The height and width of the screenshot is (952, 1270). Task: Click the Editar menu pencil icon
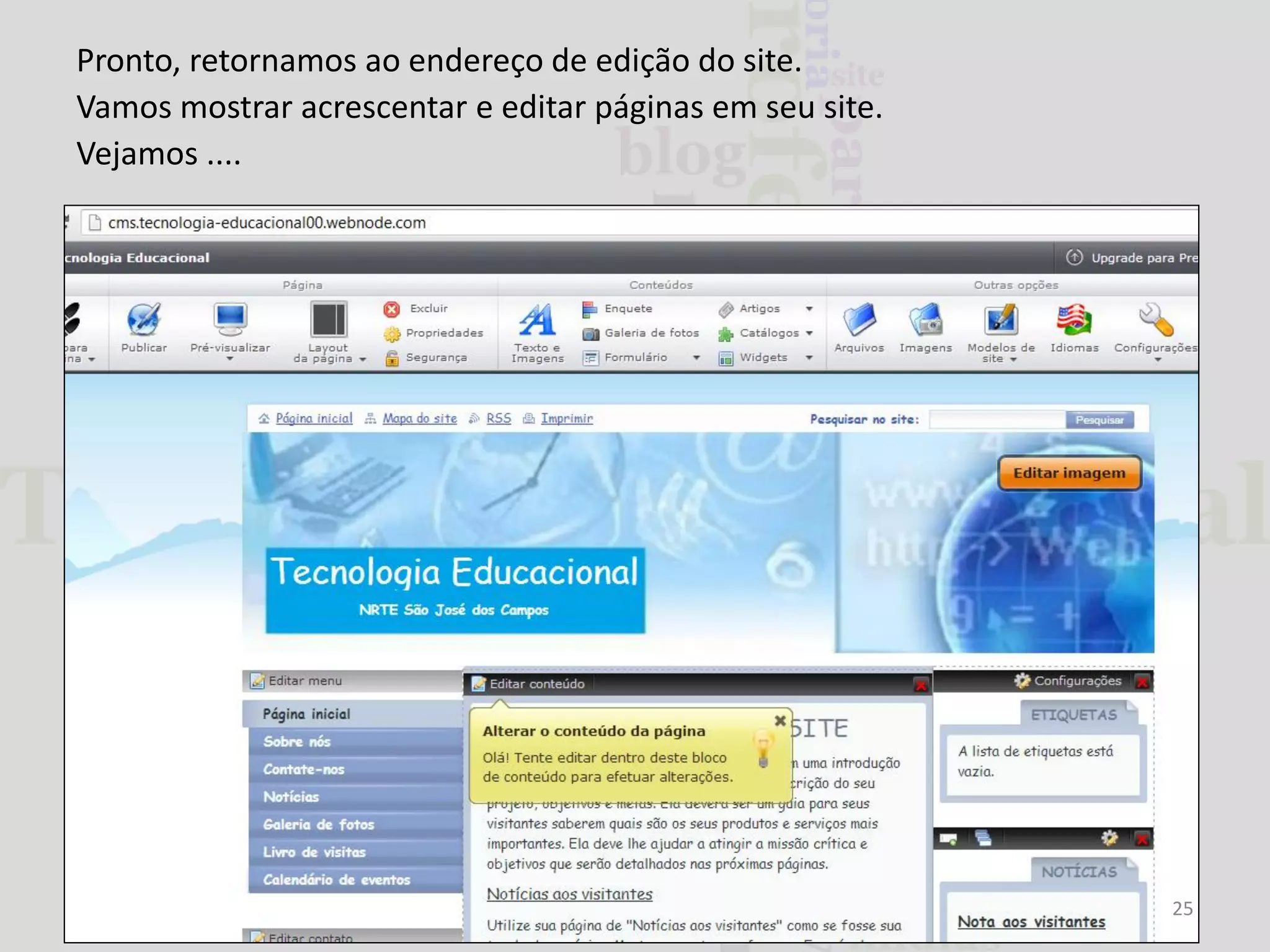point(257,681)
